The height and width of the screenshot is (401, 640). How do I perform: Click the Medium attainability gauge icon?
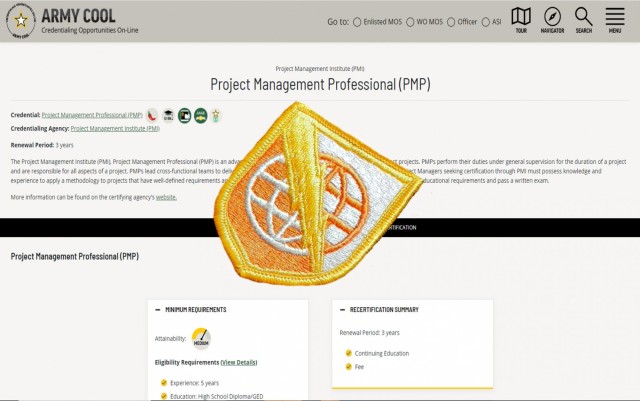[x=201, y=339]
